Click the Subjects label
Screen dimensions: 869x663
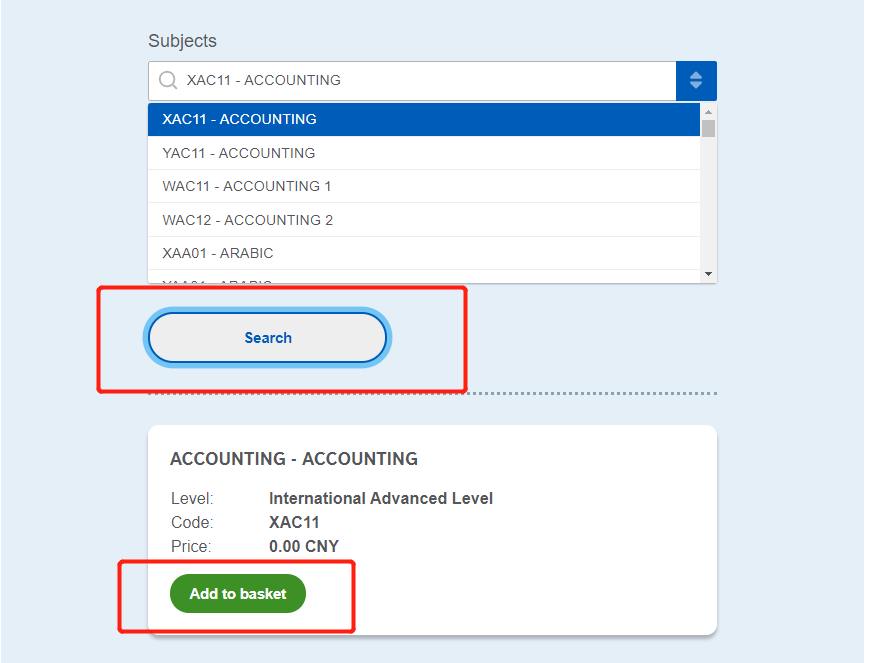182,41
